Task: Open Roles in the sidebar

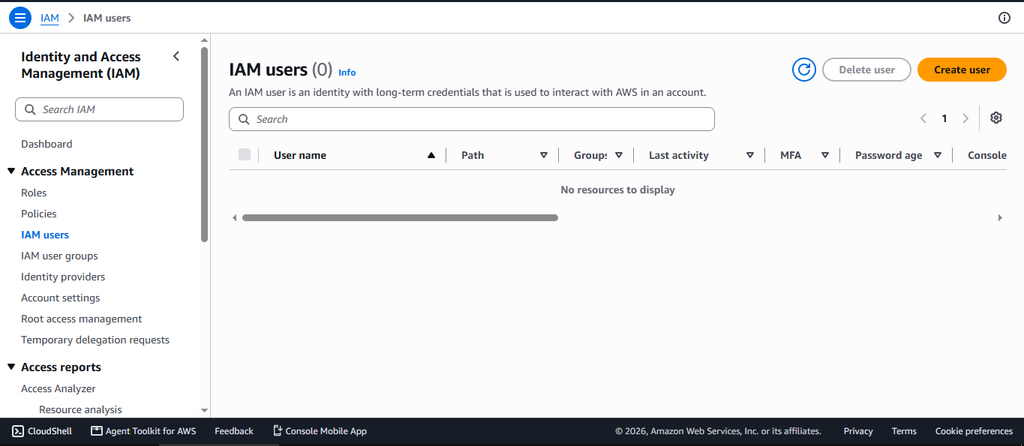Action: [34, 193]
